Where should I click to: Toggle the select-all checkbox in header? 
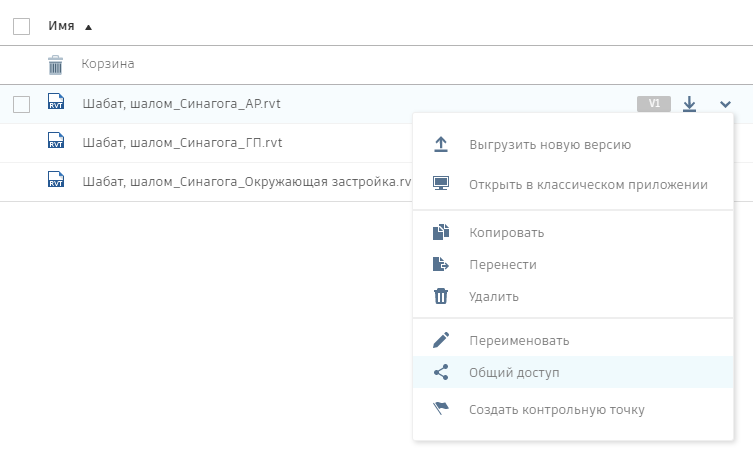[x=21, y=26]
